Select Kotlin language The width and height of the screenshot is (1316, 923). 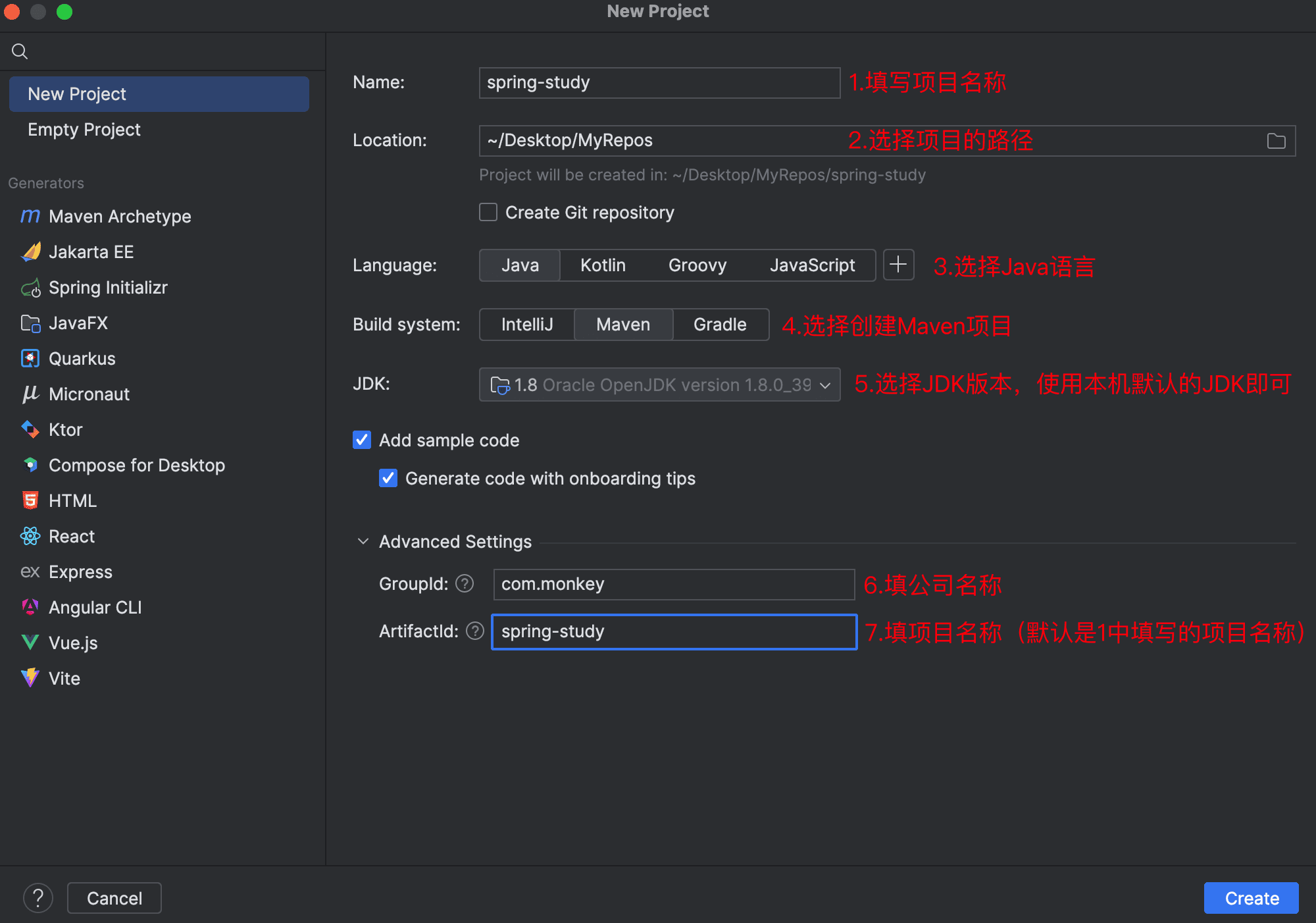point(603,265)
